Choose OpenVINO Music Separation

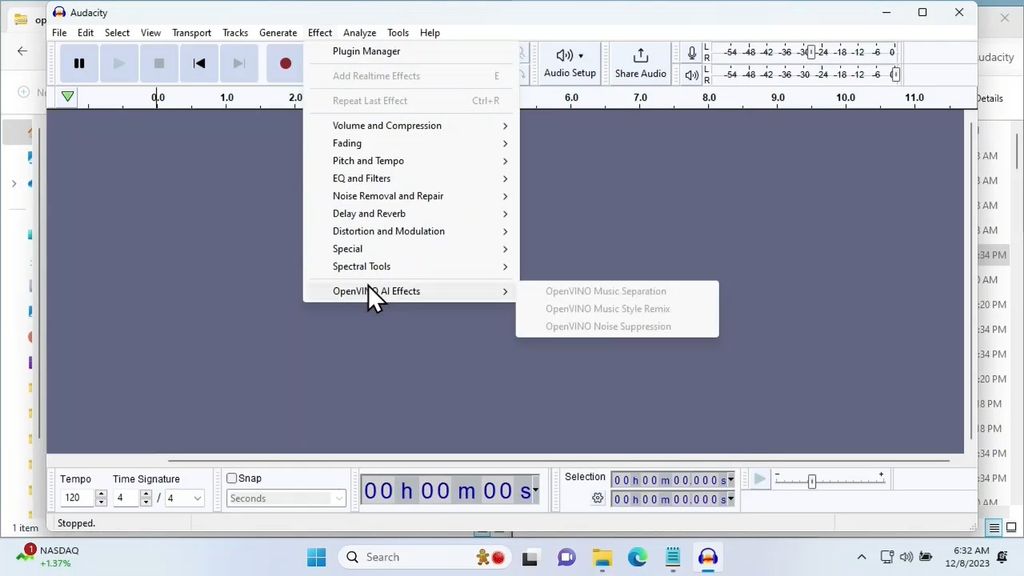coord(604,290)
